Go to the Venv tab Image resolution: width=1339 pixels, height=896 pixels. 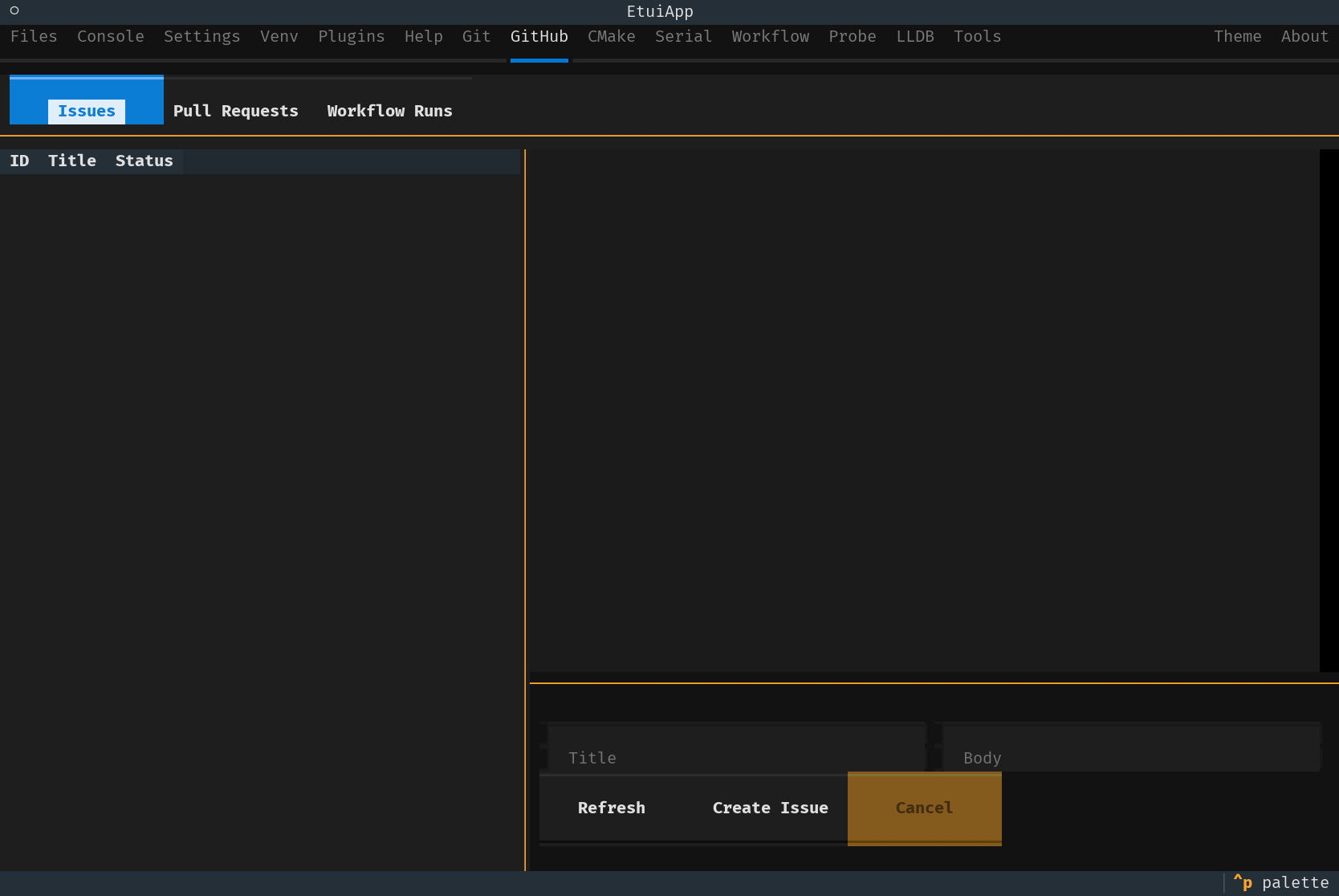coord(279,36)
